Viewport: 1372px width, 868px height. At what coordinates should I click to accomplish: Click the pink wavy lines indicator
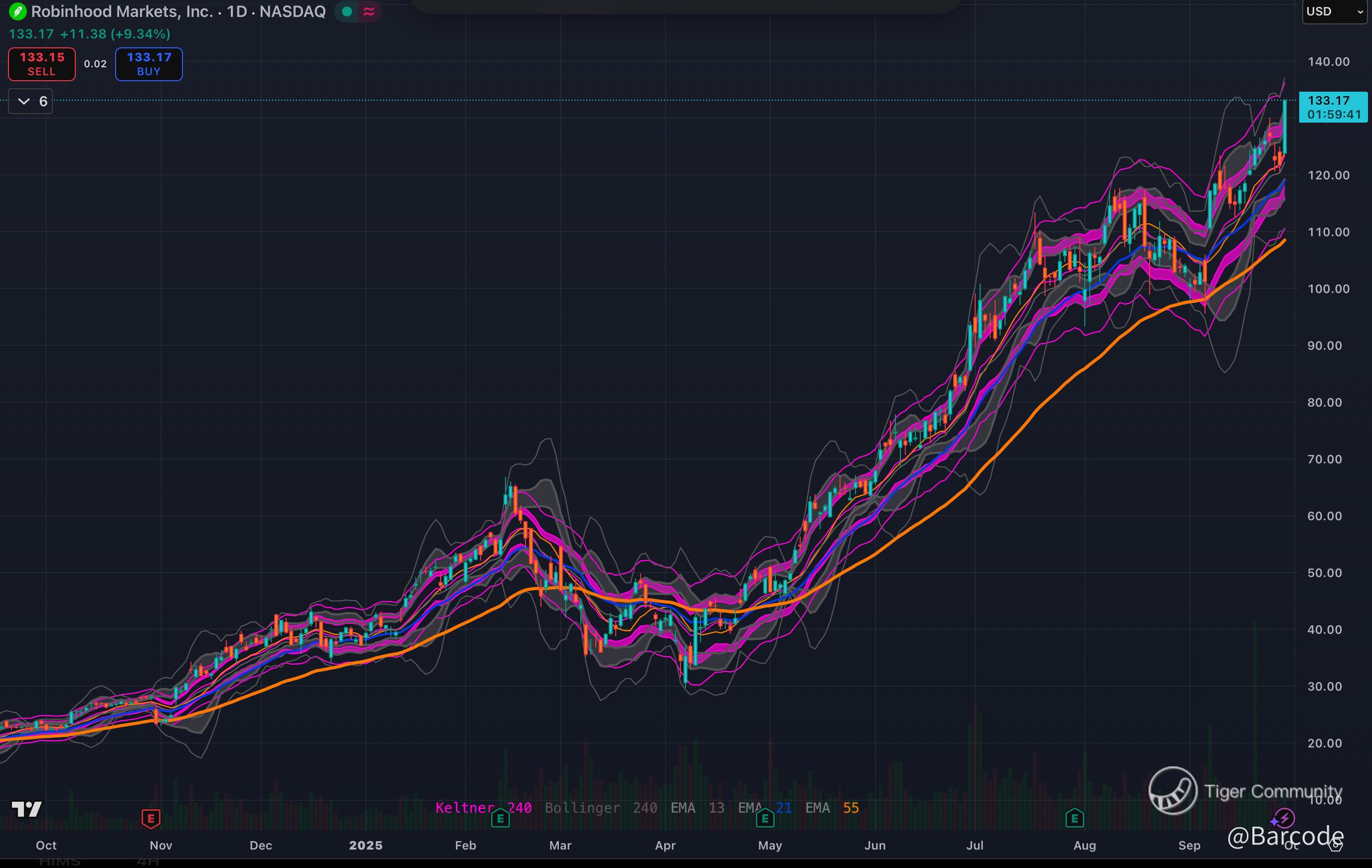click(x=368, y=11)
